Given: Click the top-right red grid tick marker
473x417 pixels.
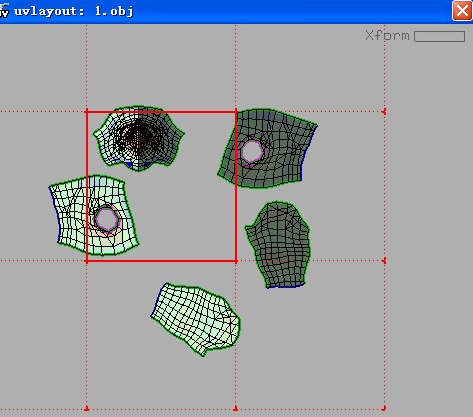Looking at the screenshot, I should [x=384, y=112].
